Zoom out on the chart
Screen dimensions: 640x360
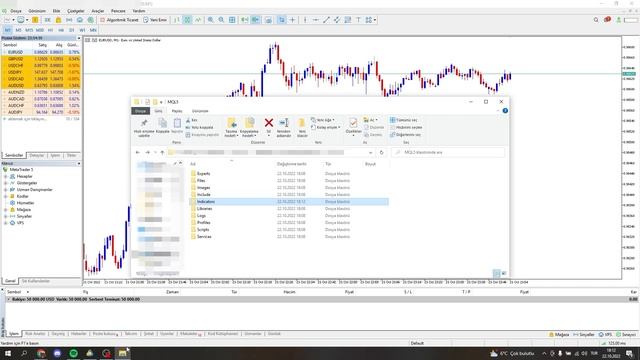pyautogui.click(x=221, y=20)
